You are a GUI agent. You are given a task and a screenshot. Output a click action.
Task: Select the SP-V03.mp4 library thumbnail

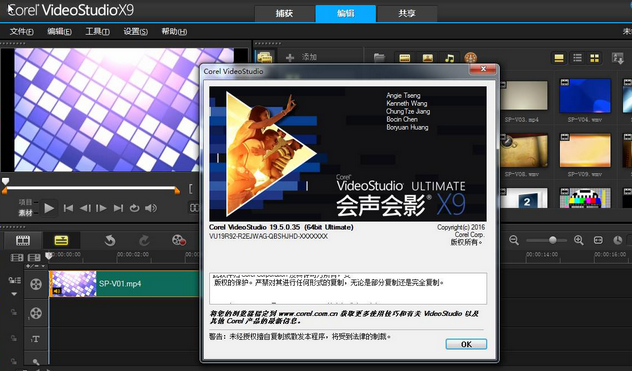524,96
